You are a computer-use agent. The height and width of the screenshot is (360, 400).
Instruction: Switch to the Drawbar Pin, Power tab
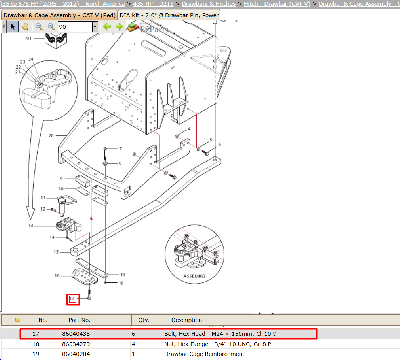(x=169, y=15)
